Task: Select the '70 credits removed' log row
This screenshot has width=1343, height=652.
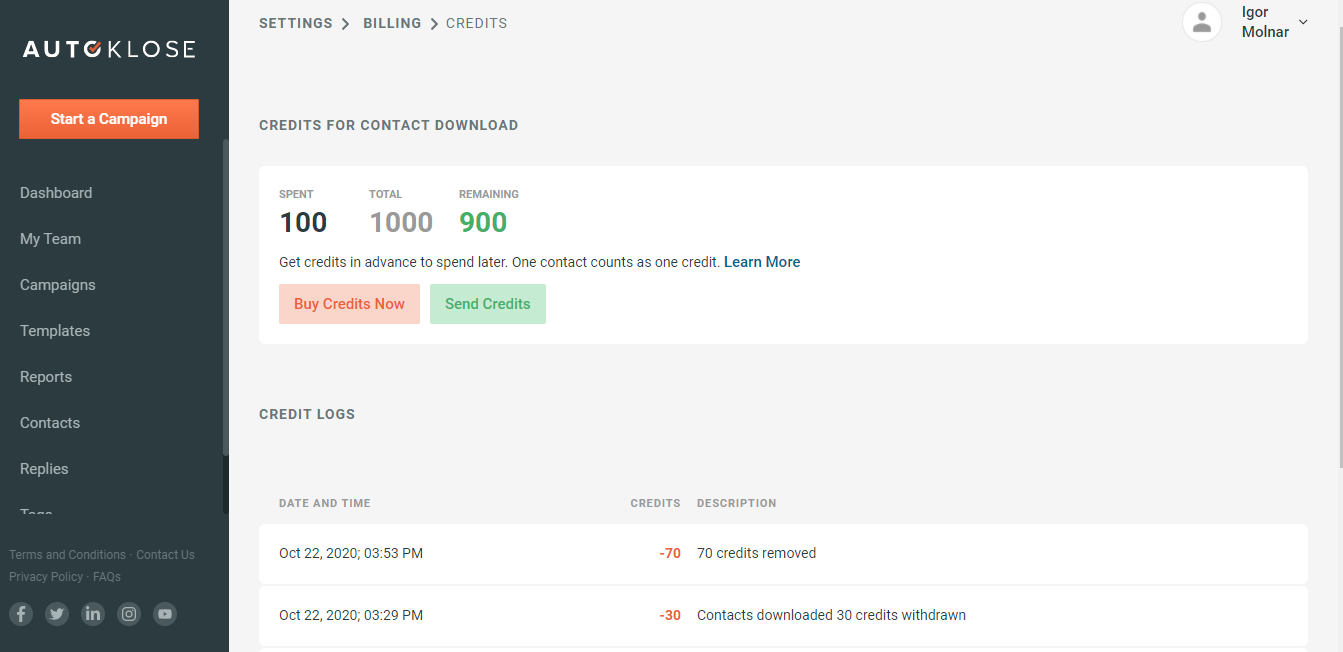Action: pos(783,554)
